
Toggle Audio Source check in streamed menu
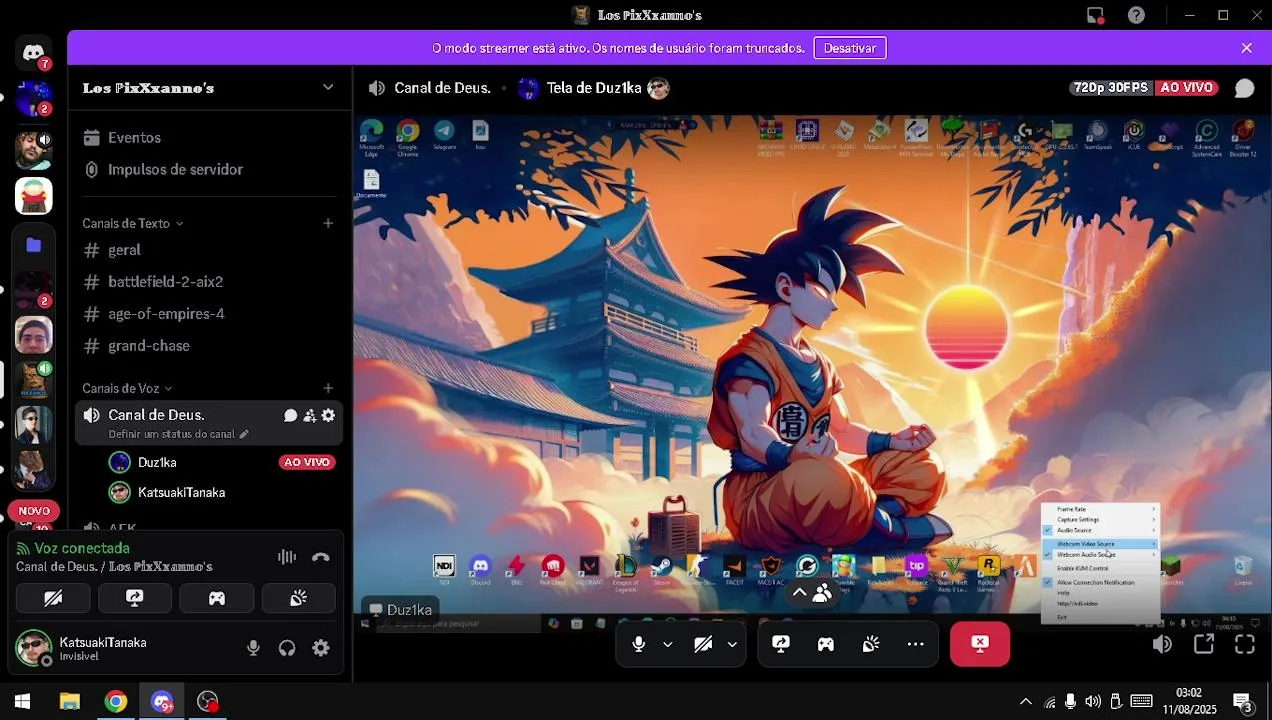[1099, 530]
